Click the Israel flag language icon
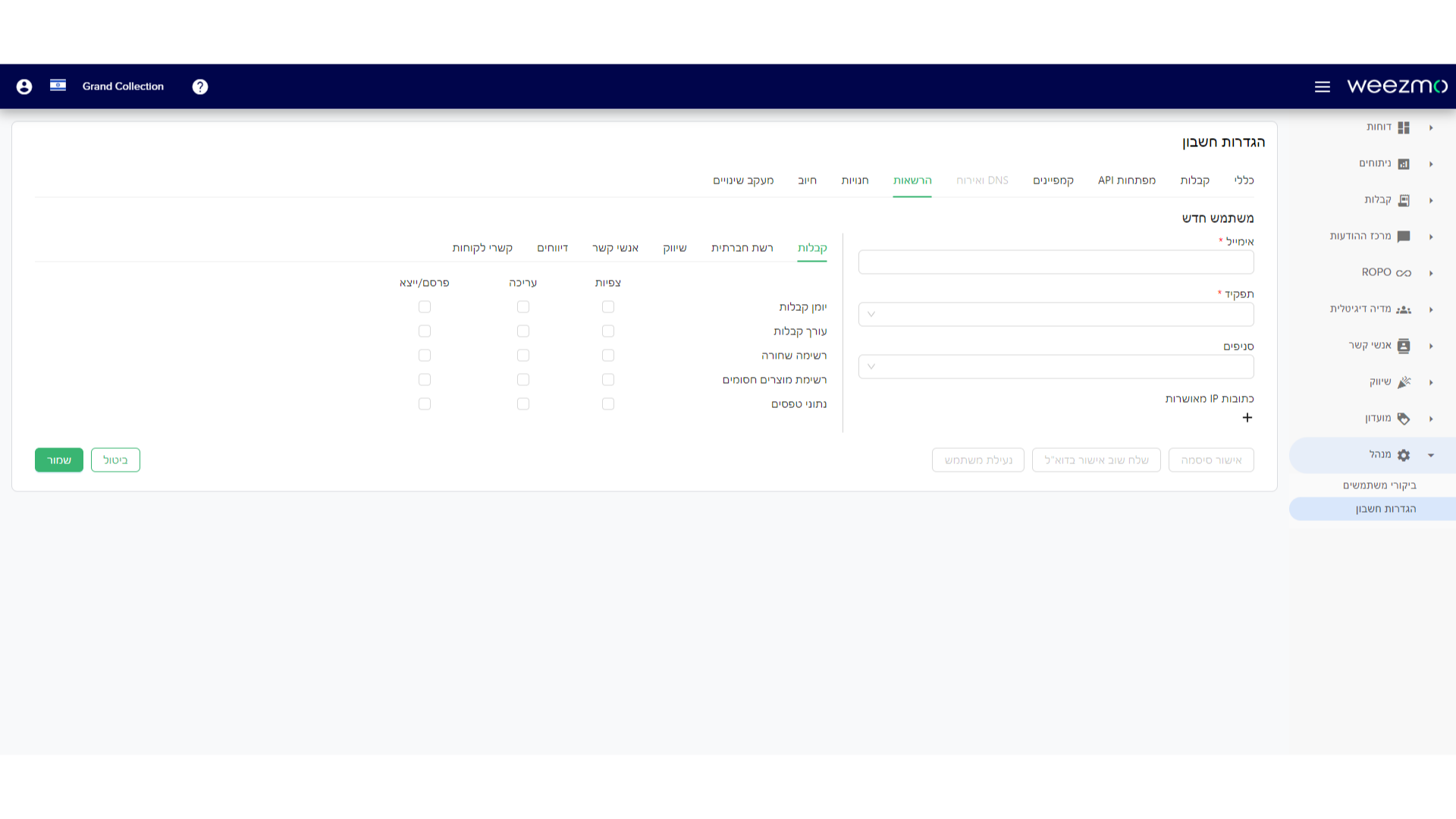 58,85
